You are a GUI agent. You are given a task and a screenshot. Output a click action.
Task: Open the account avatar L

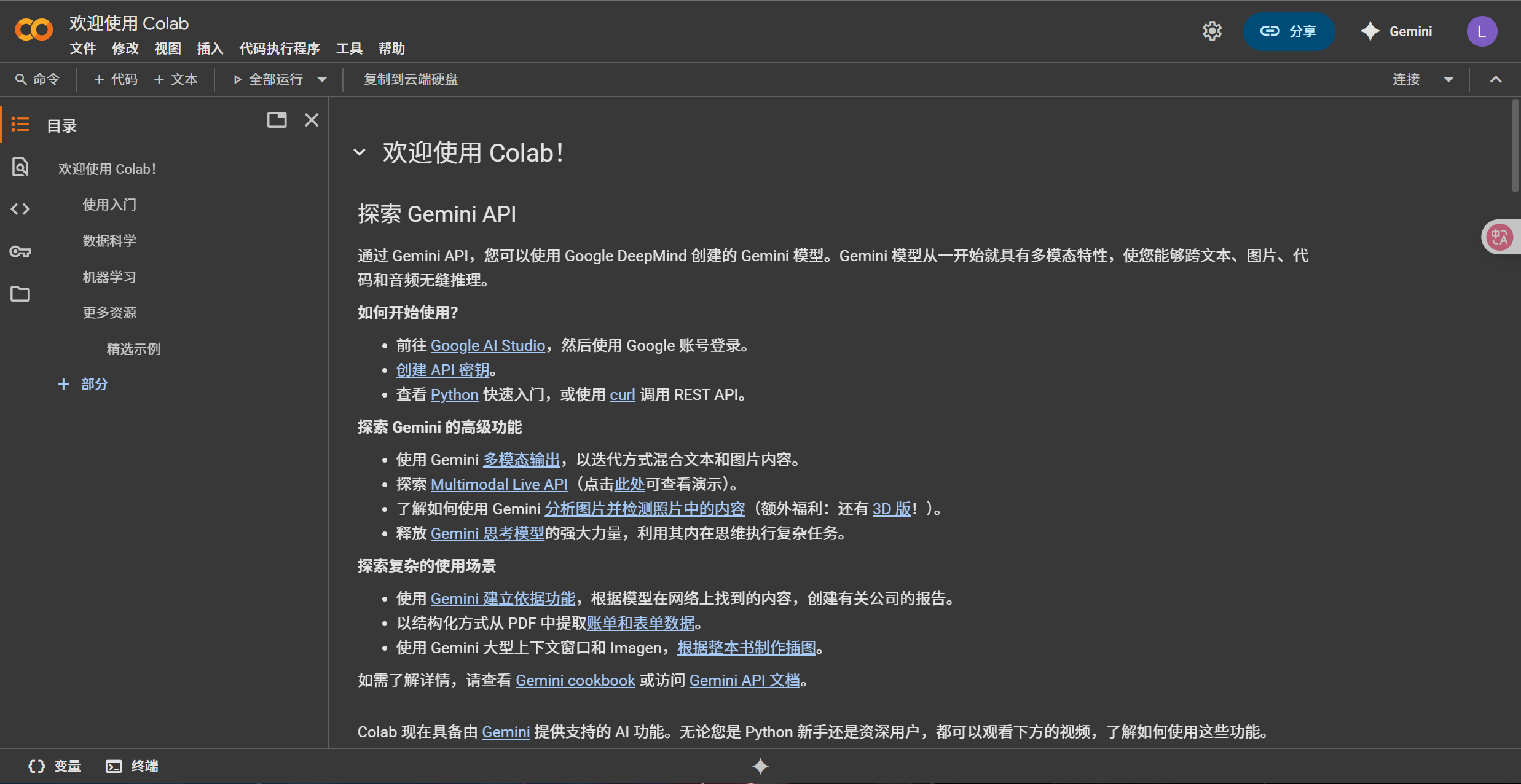1482,31
